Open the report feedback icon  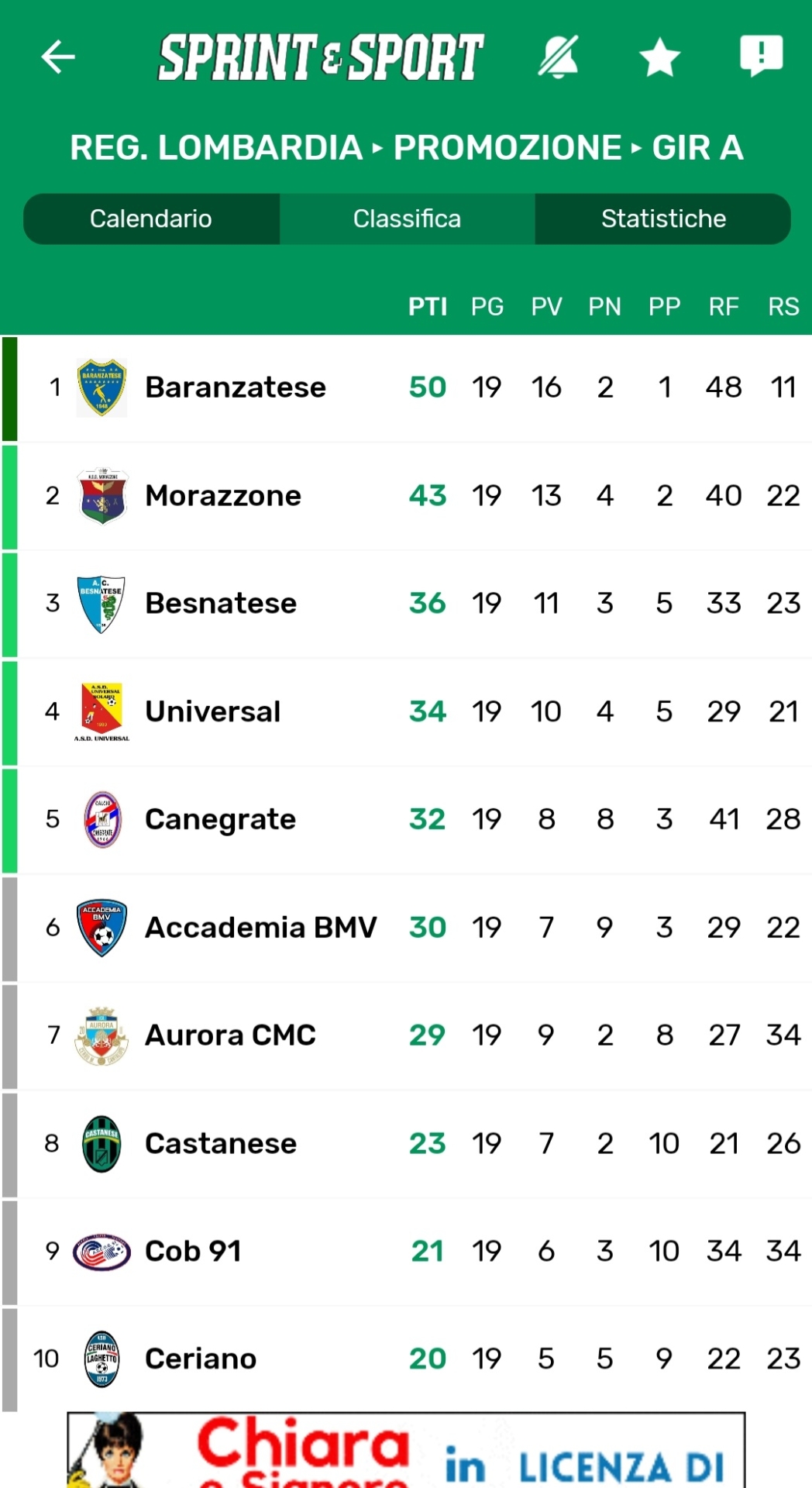coord(761,56)
